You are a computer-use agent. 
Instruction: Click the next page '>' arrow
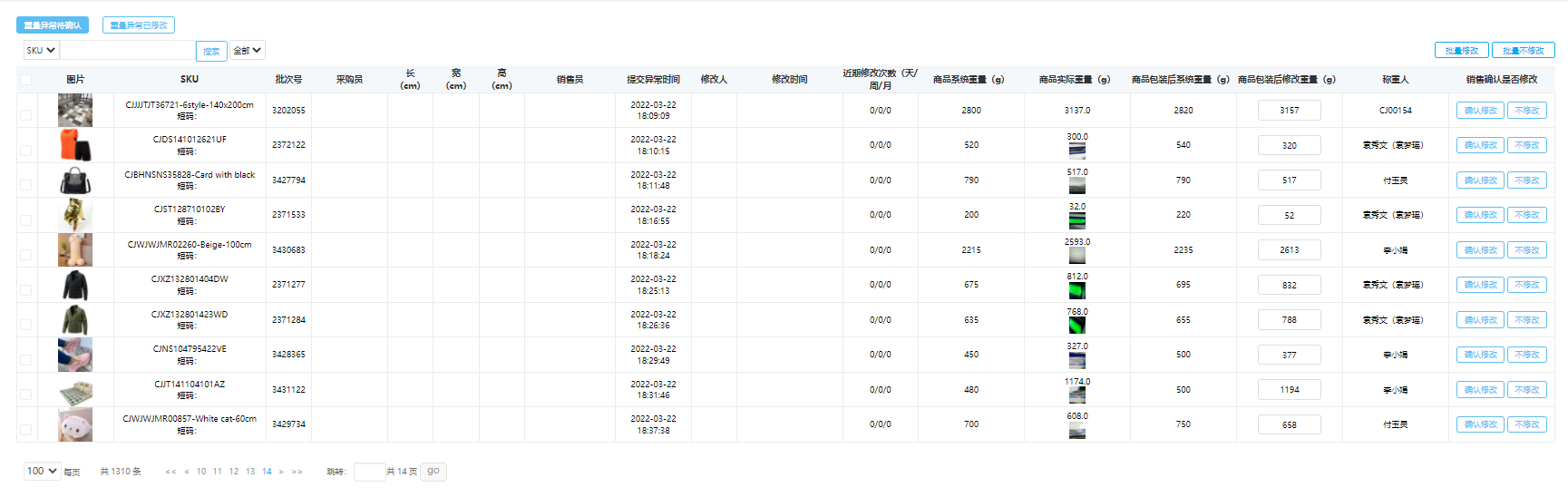pos(281,472)
